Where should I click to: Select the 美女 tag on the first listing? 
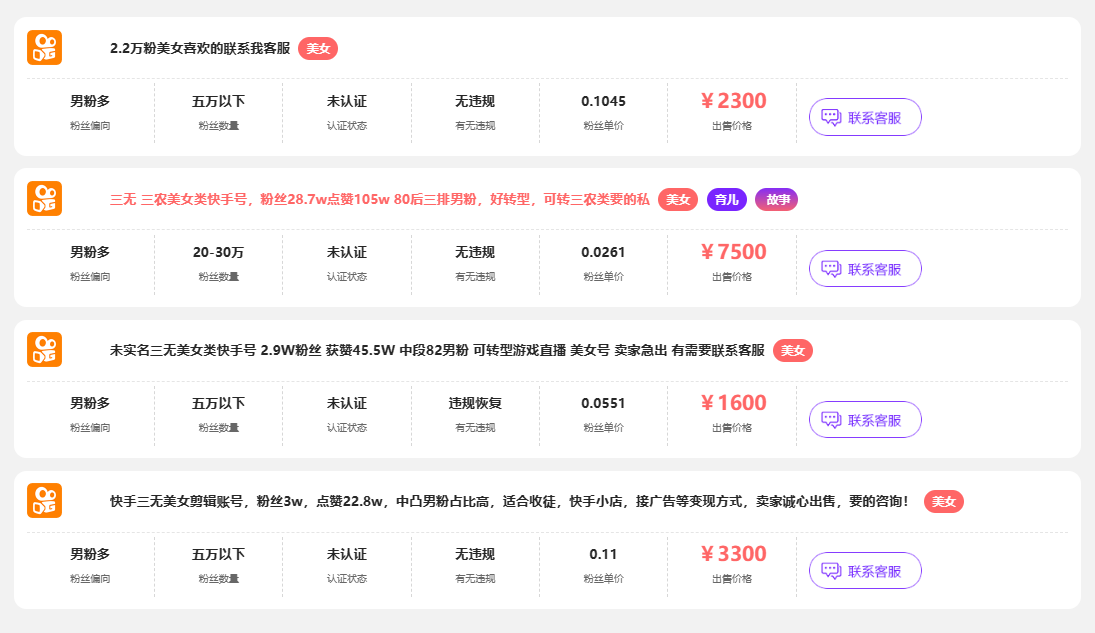pos(318,48)
